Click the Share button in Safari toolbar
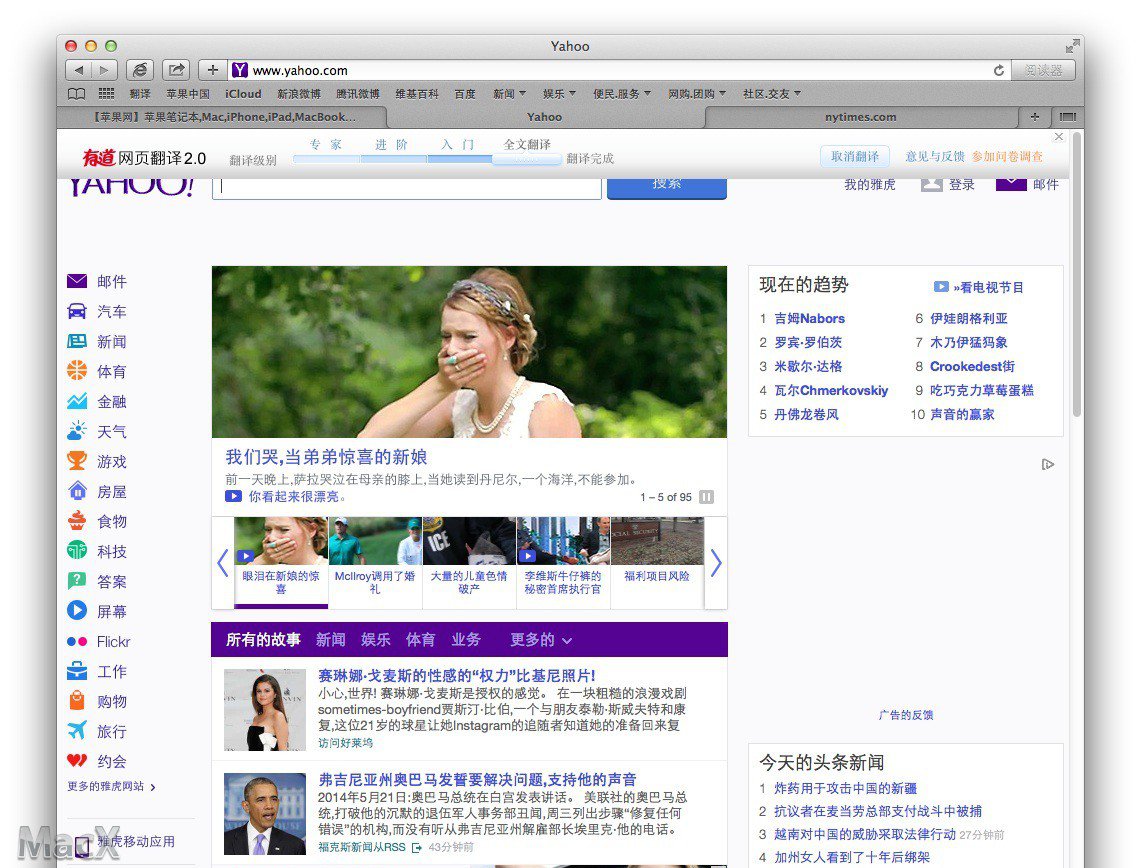The height and width of the screenshot is (868, 1141). click(176, 70)
